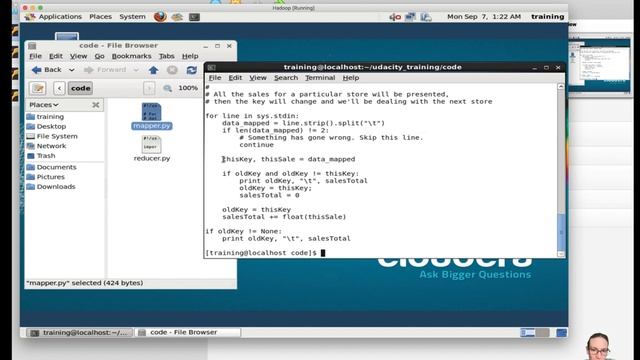Go up one folder level

153,70
